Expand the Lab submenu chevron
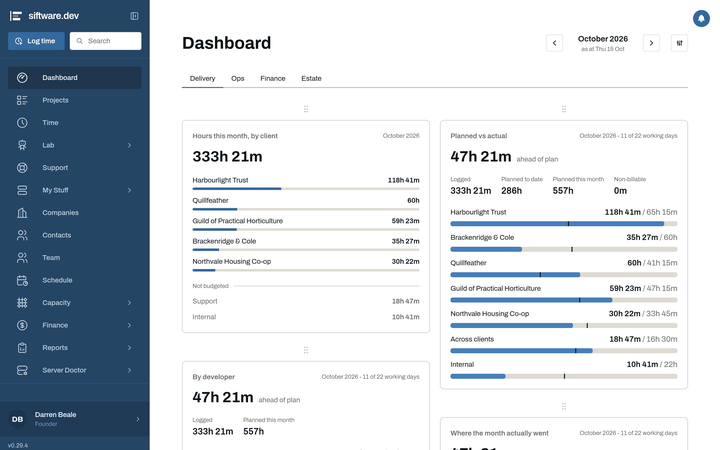 click(129, 145)
